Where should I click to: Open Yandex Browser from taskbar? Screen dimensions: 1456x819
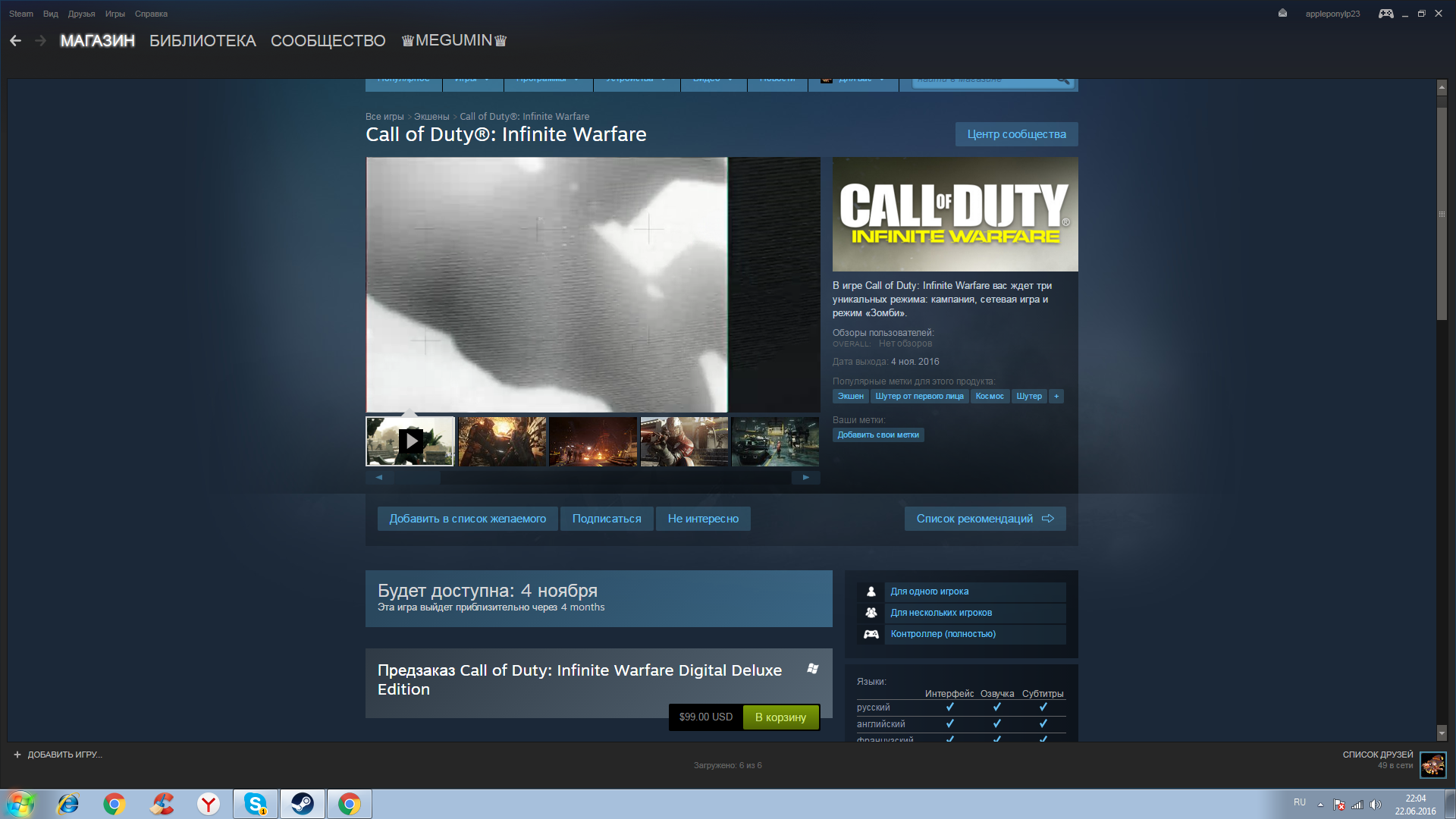point(209,804)
